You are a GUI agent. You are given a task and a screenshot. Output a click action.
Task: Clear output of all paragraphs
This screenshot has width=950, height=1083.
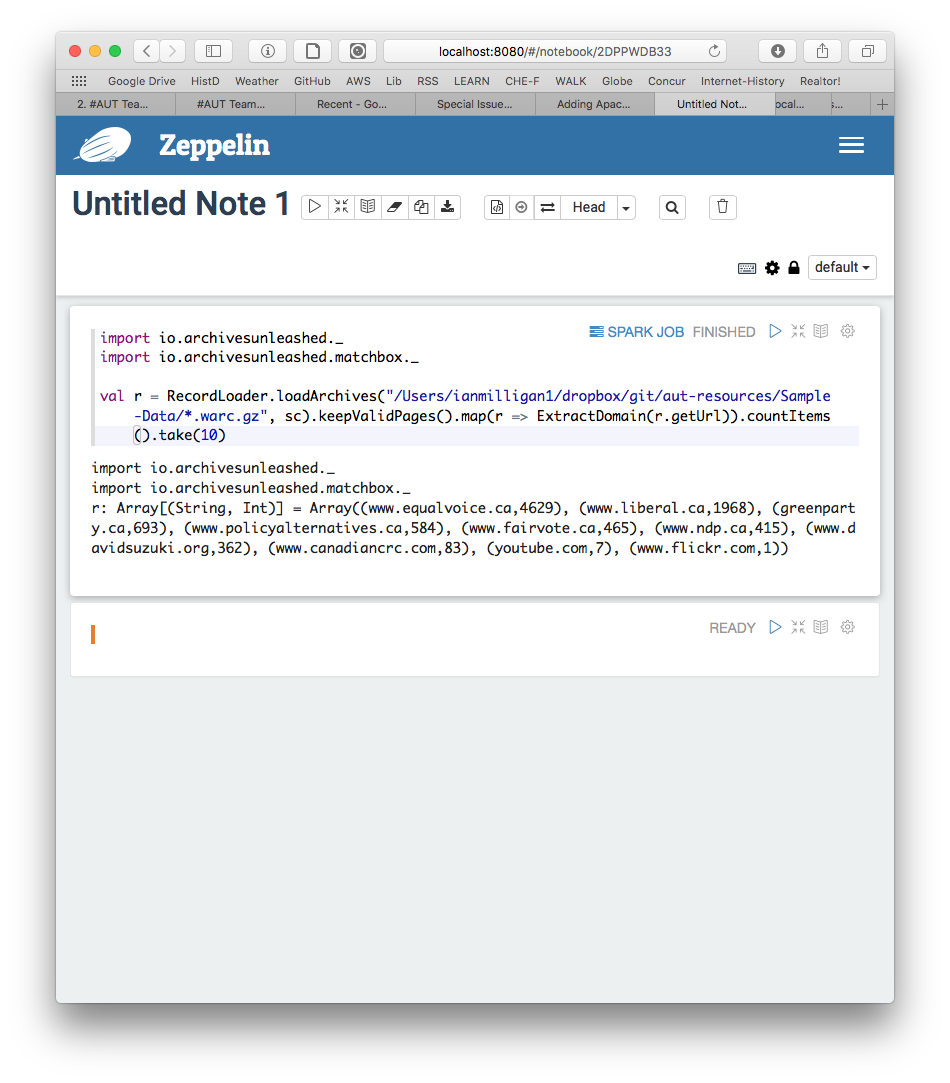tap(394, 206)
